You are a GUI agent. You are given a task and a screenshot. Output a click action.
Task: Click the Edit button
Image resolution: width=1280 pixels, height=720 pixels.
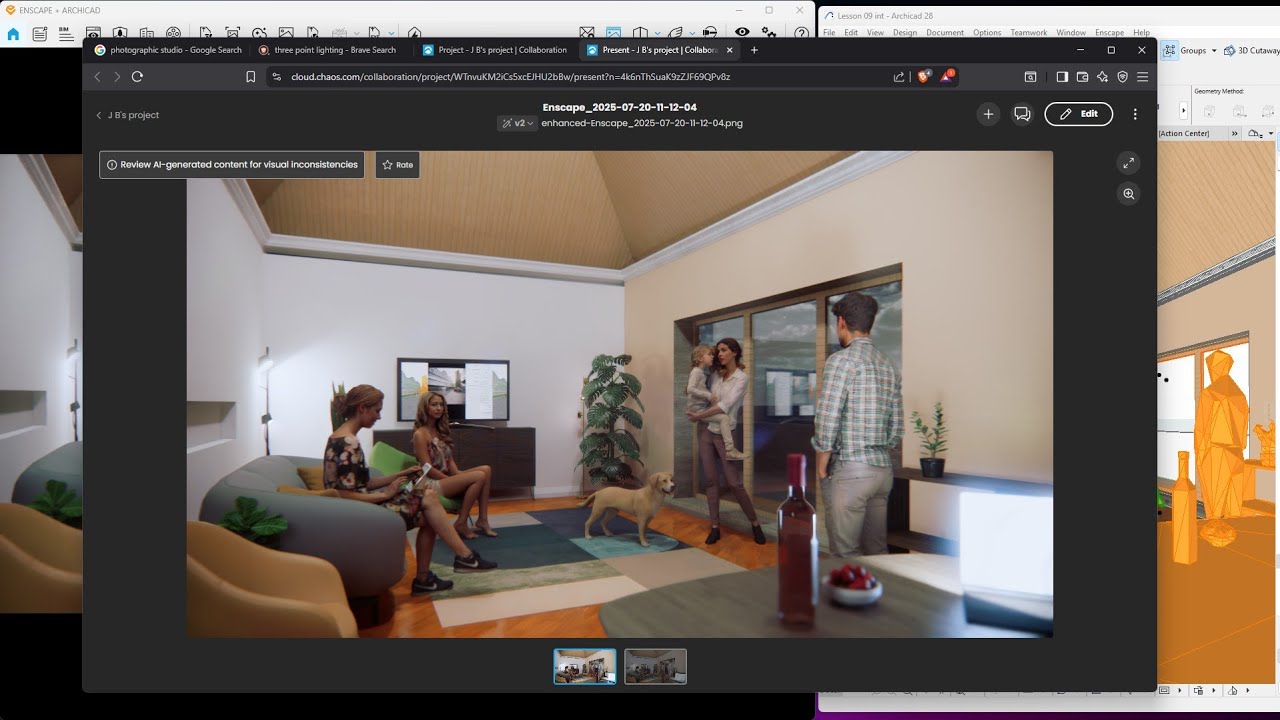click(1079, 114)
